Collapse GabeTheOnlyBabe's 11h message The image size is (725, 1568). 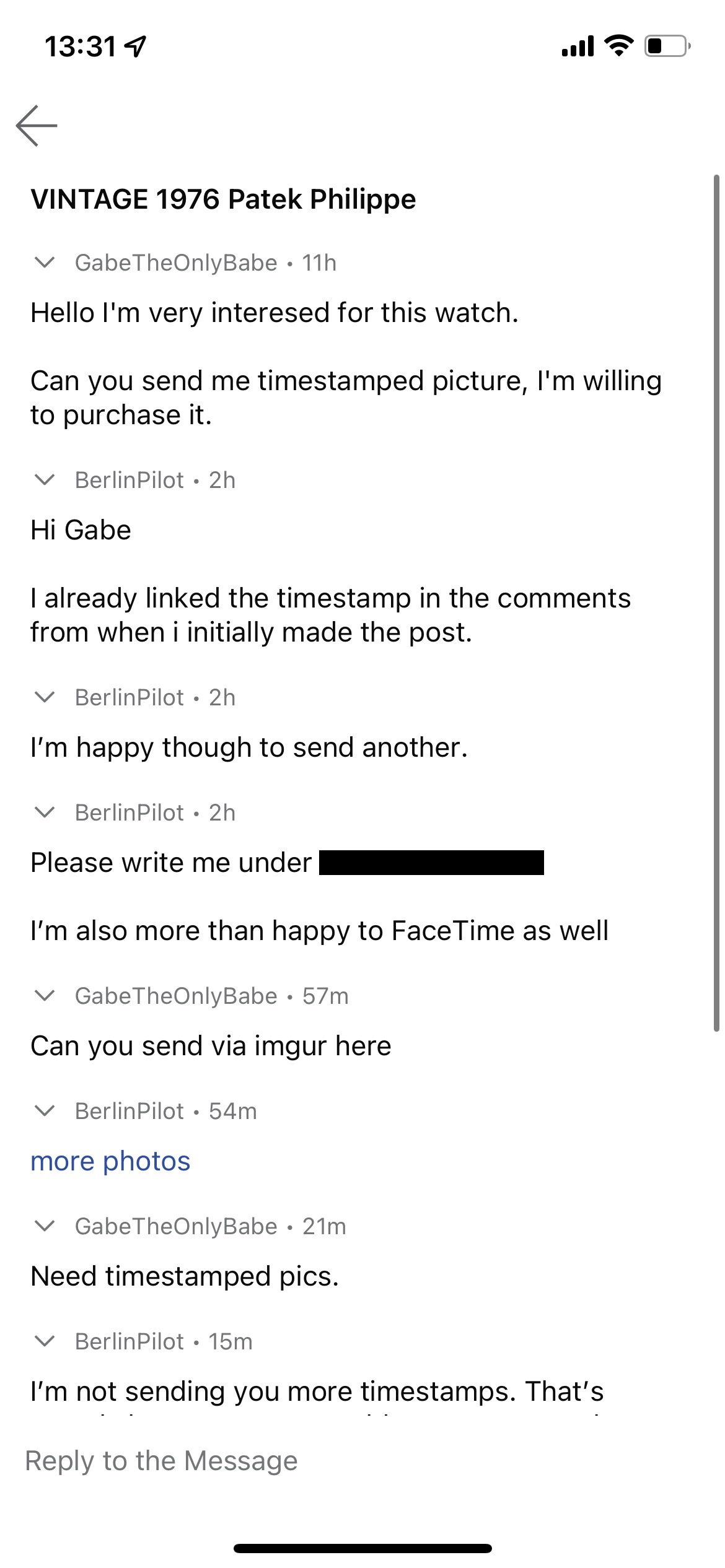tap(45, 263)
